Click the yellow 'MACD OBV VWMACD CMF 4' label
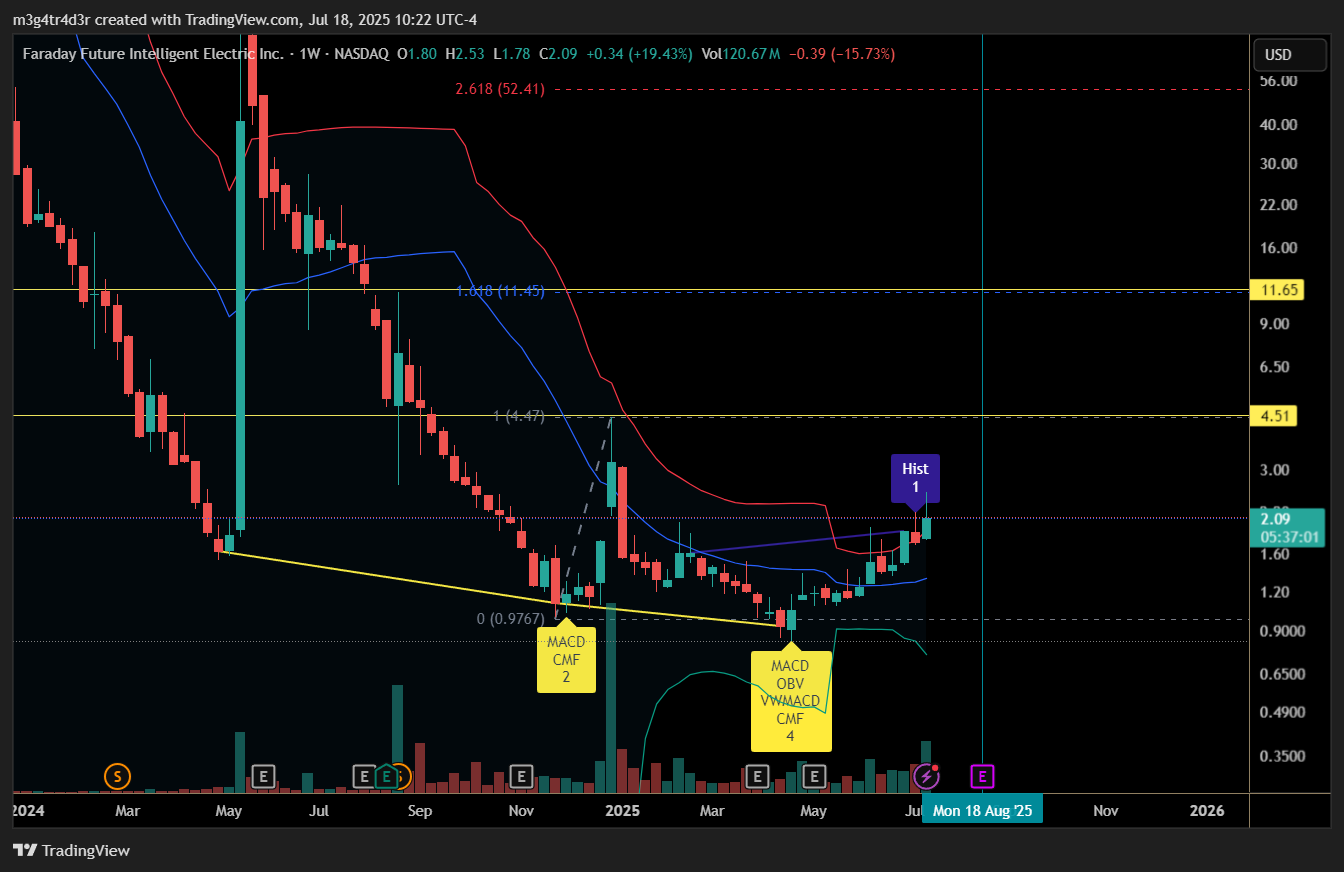Image resolution: width=1344 pixels, height=872 pixels. 791,700
